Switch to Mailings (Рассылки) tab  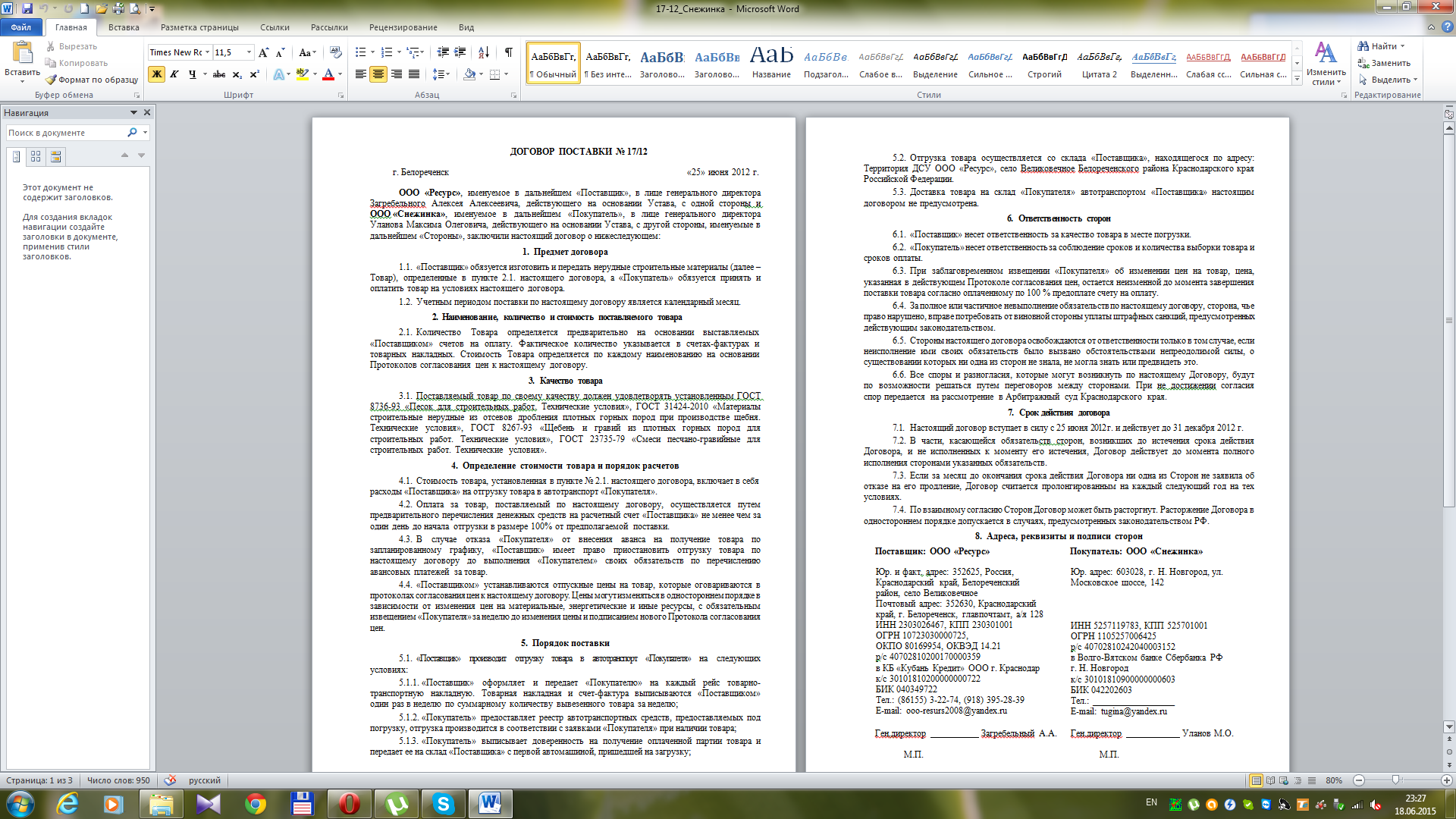pos(329,27)
